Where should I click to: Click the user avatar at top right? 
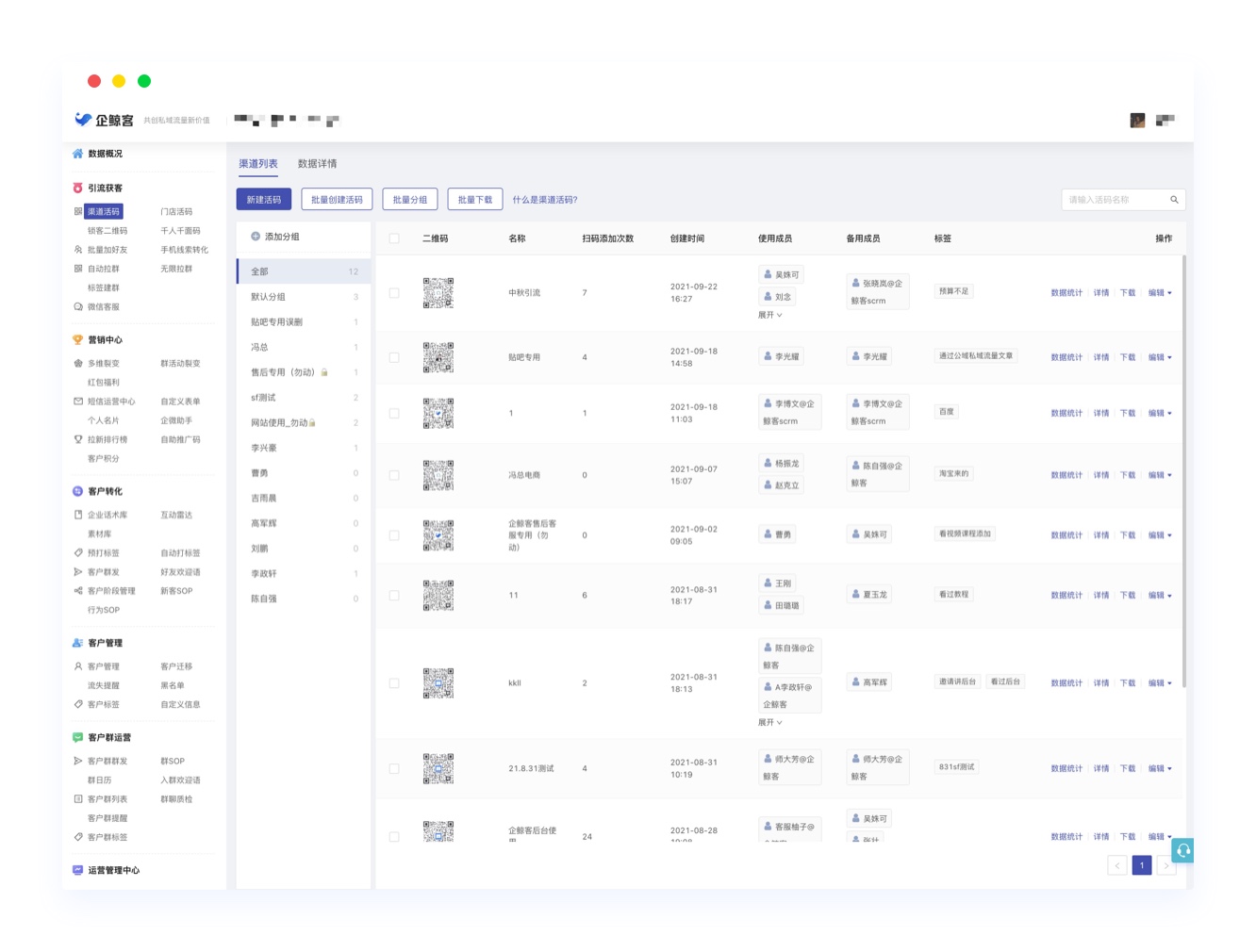pos(1137,120)
